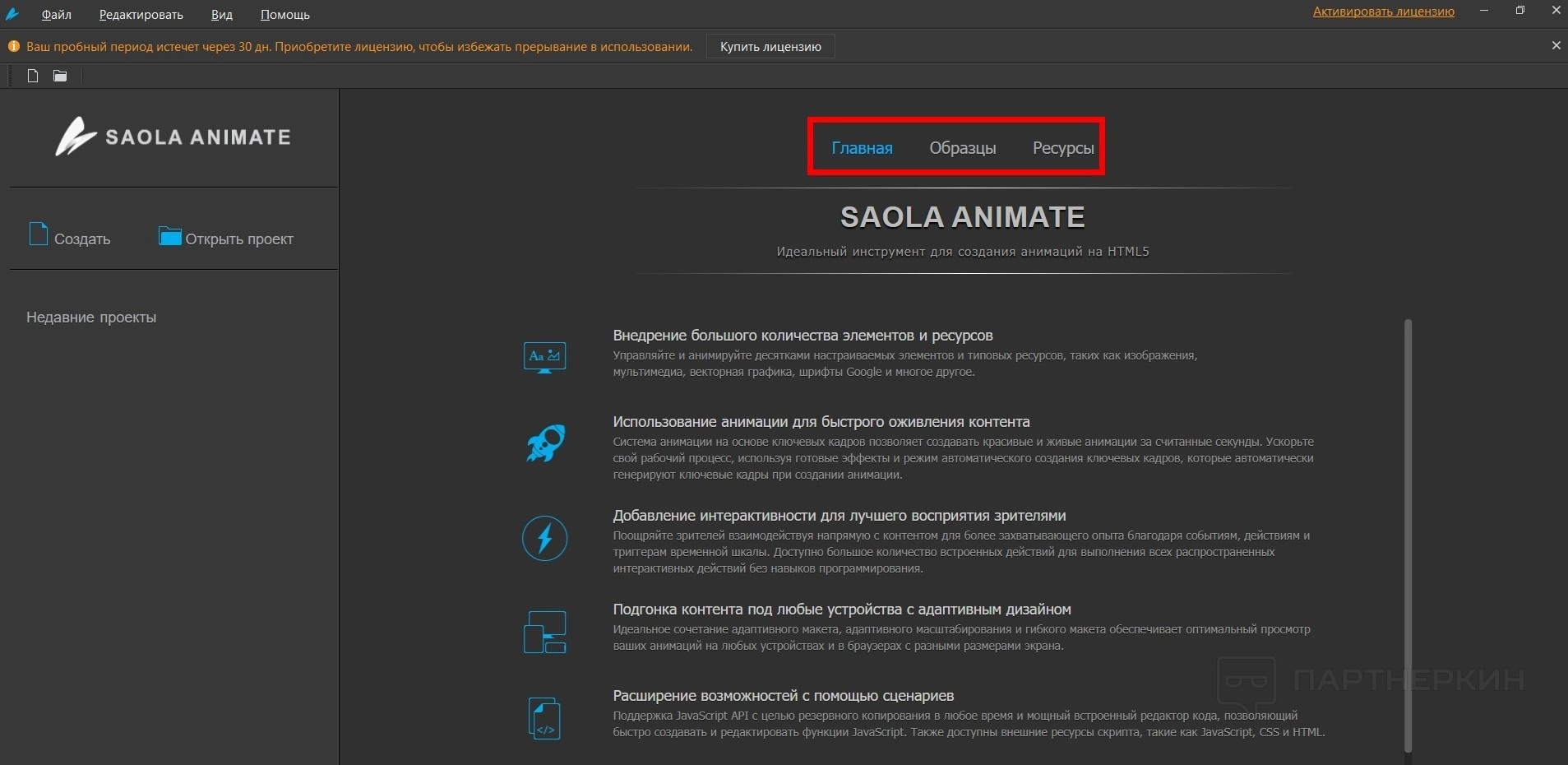Open the Вид menu

[x=222, y=15]
